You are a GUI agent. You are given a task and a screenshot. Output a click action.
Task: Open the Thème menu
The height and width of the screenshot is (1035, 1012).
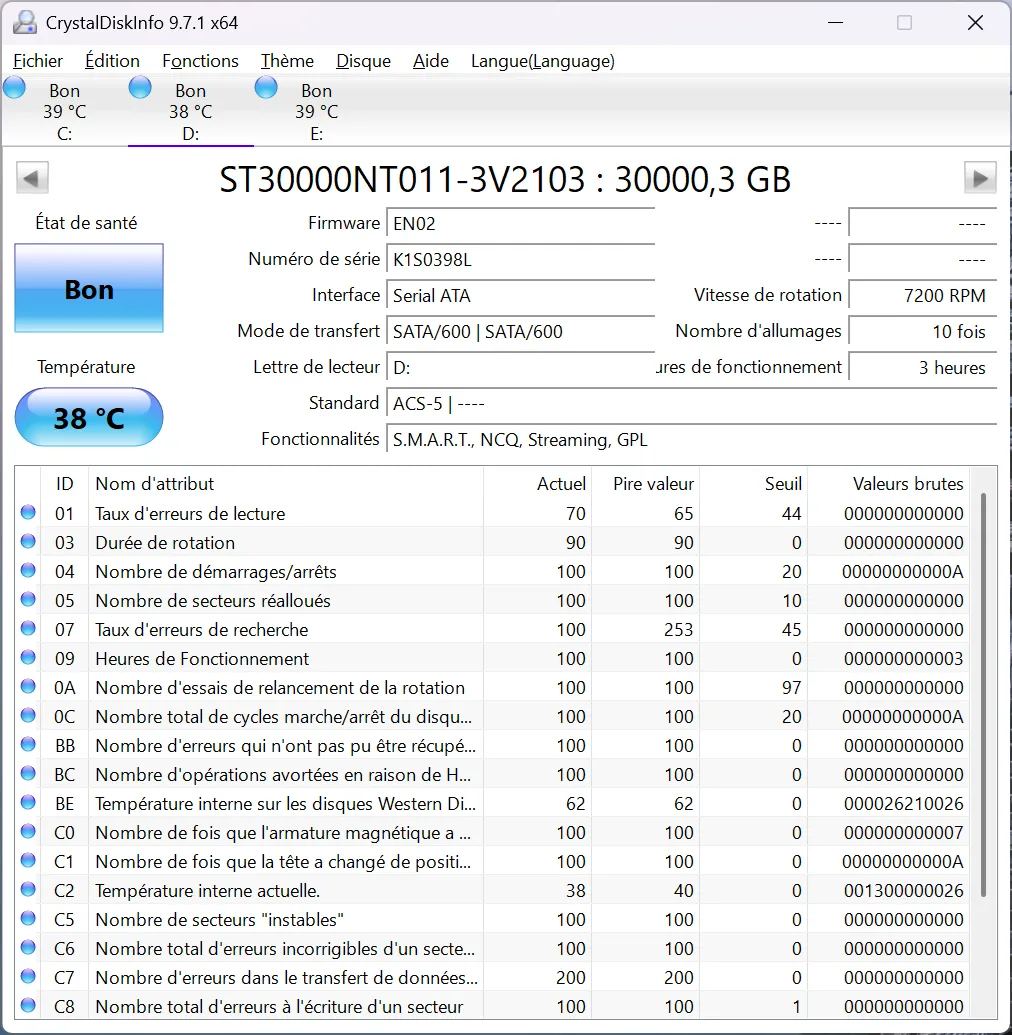pos(287,61)
